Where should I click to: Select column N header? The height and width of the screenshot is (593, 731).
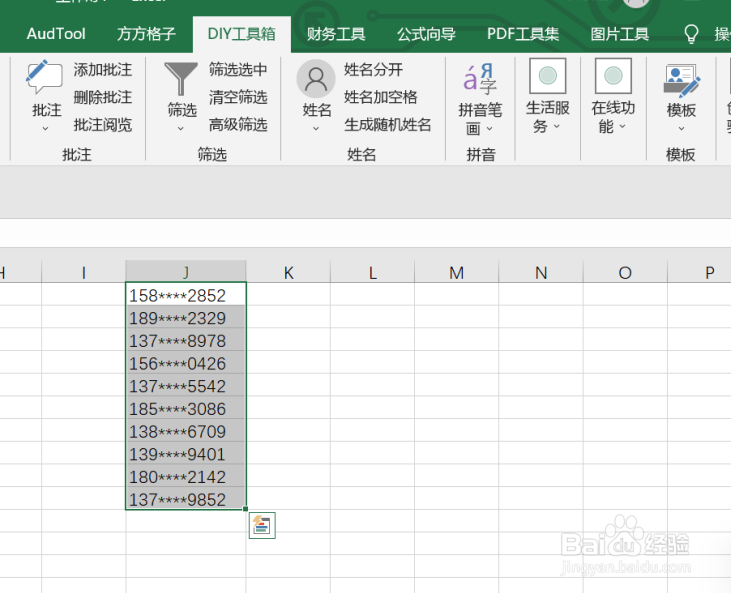541,272
